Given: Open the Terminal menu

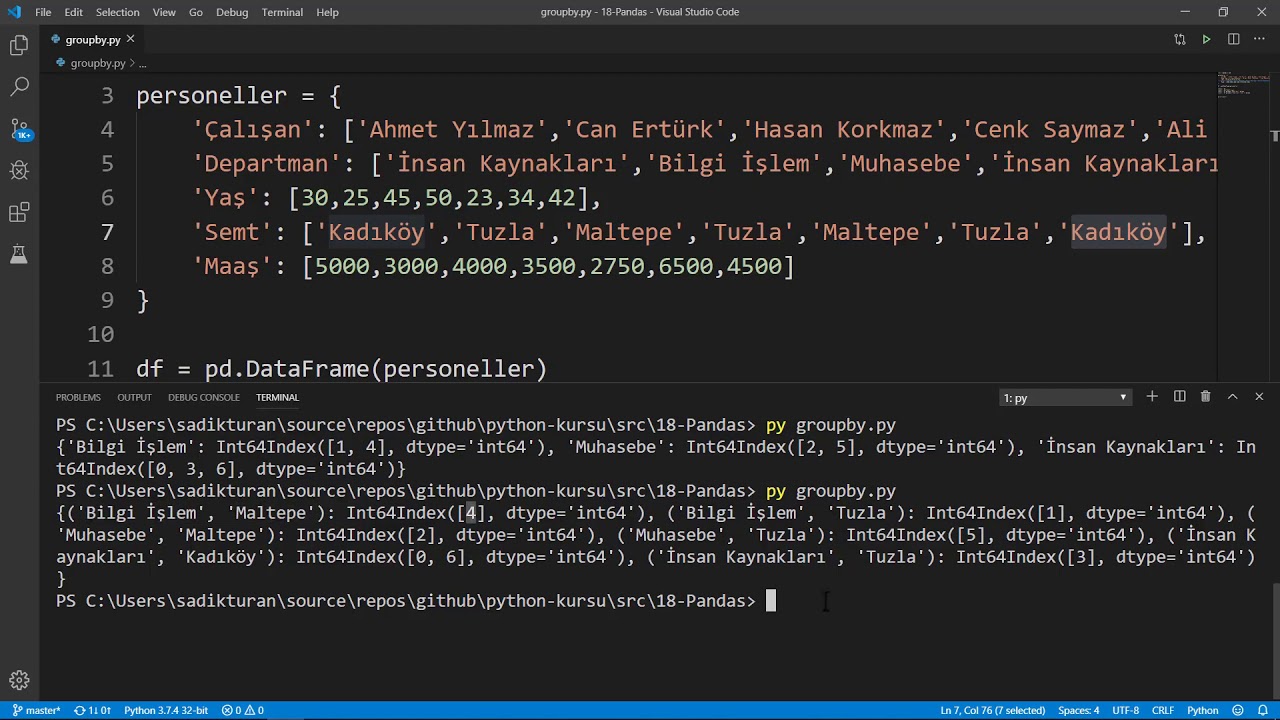Looking at the screenshot, I should (x=282, y=12).
